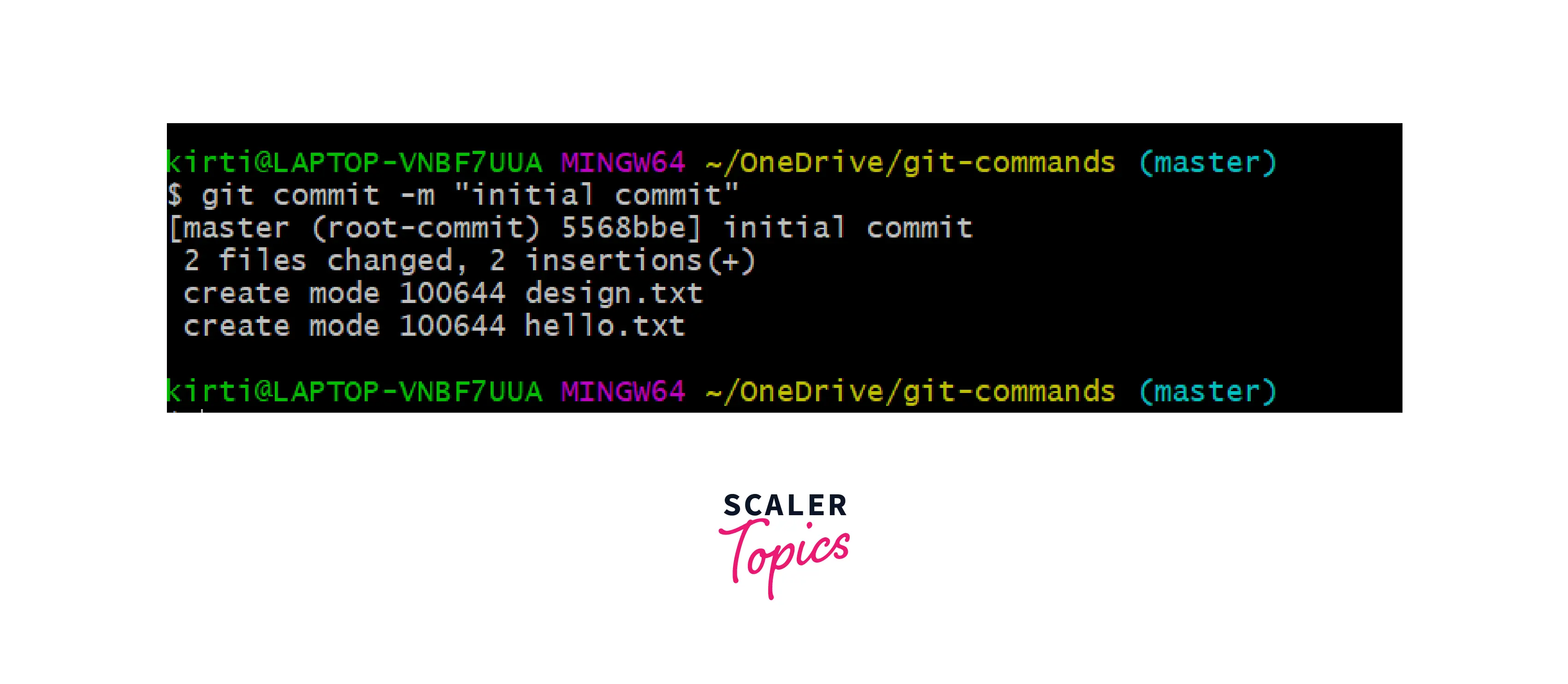Click the "initial commit" quoted message

pyautogui.click(x=597, y=196)
